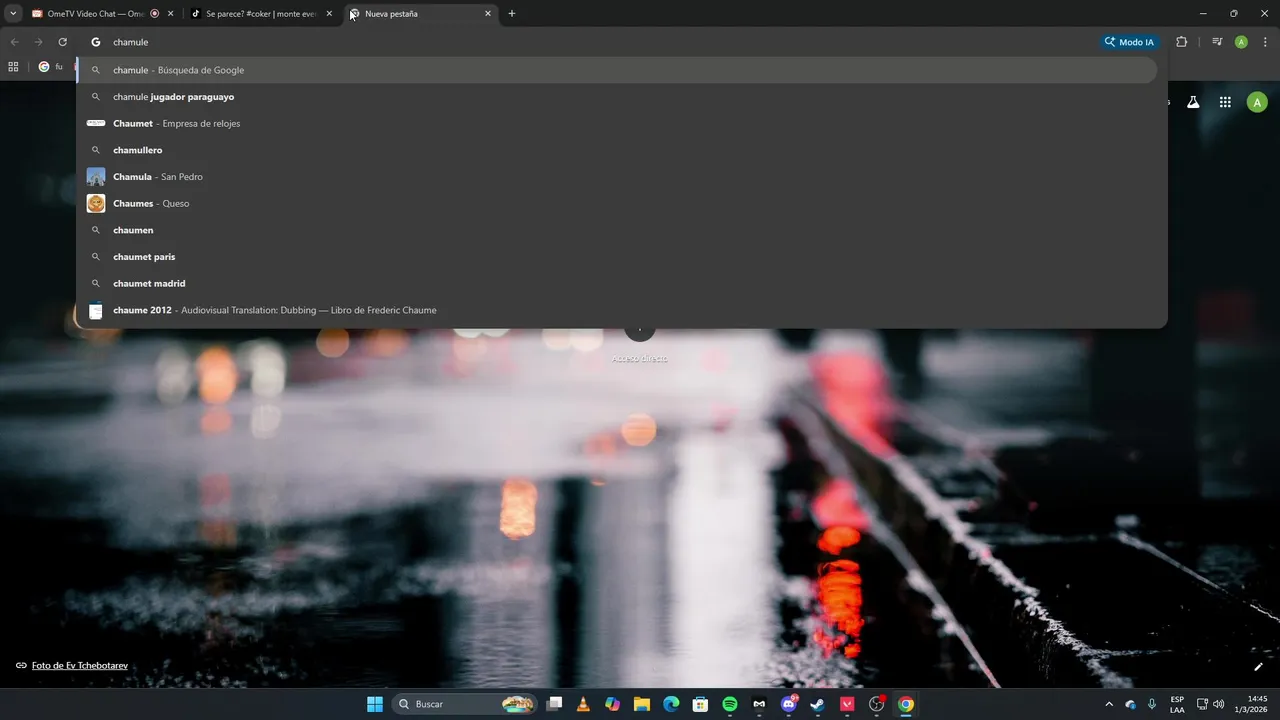Open Steam from the taskbar
The height and width of the screenshot is (720, 1280).
818,704
